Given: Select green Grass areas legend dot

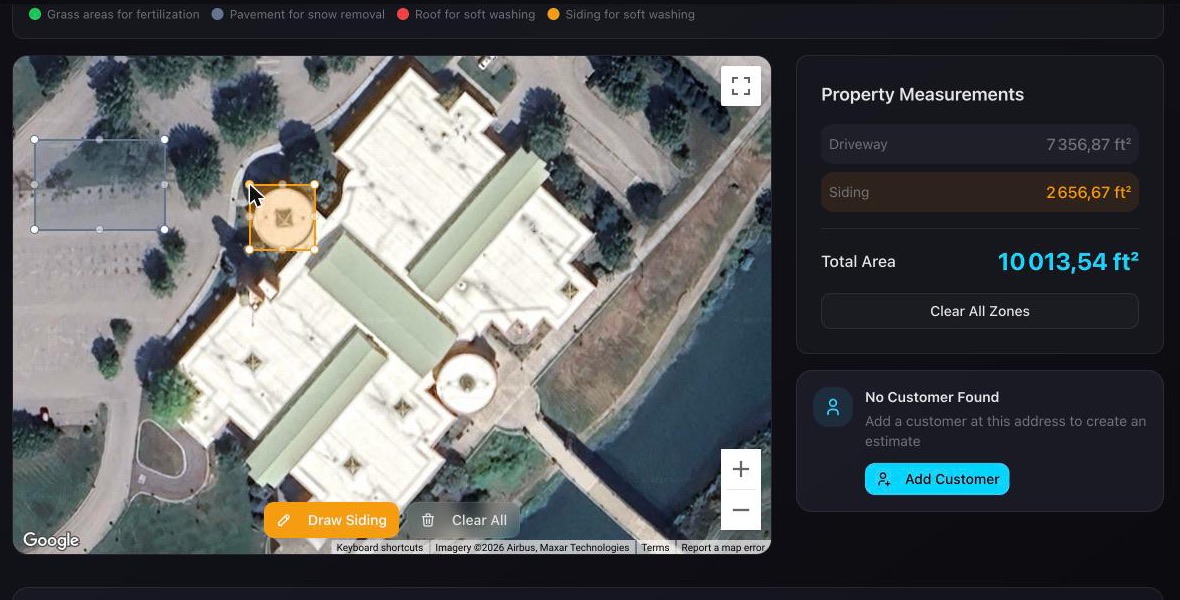Looking at the screenshot, I should (35, 14).
